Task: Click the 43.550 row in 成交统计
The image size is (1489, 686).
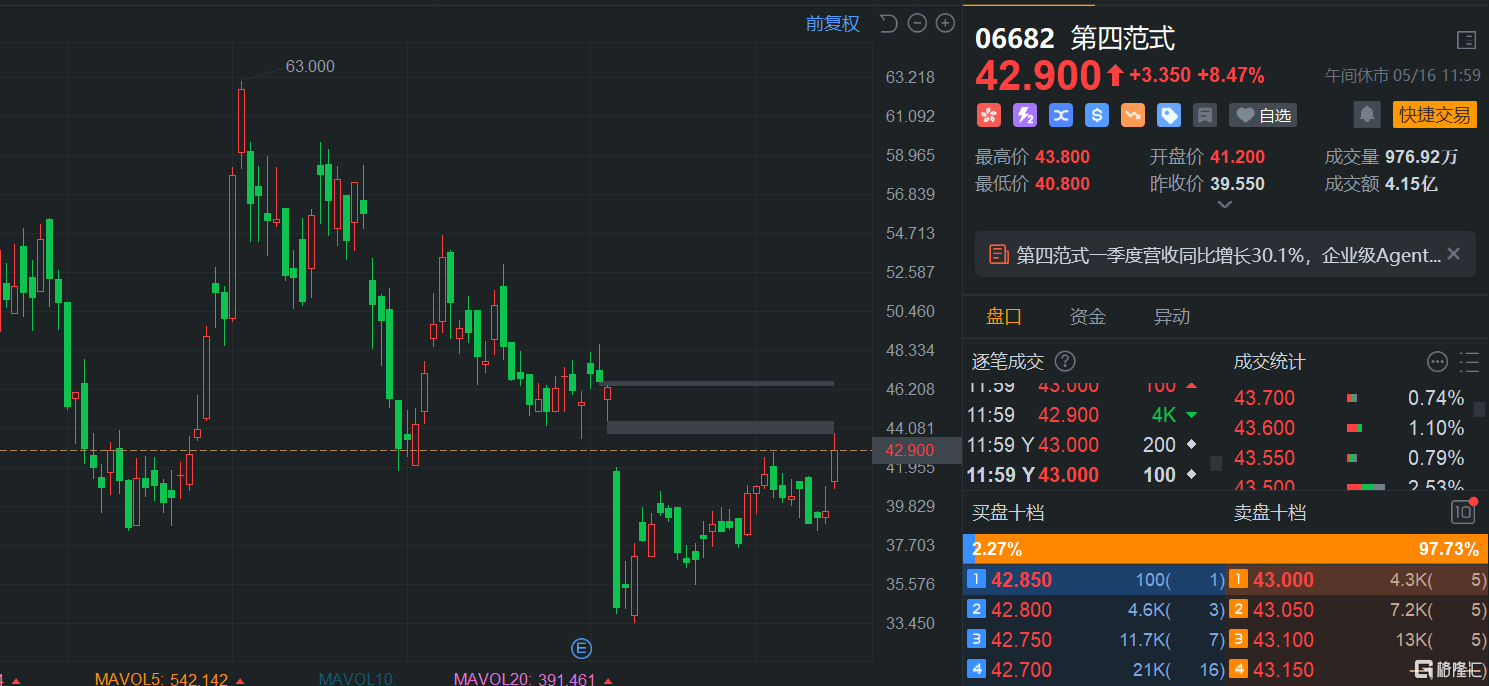Action: coord(1349,458)
